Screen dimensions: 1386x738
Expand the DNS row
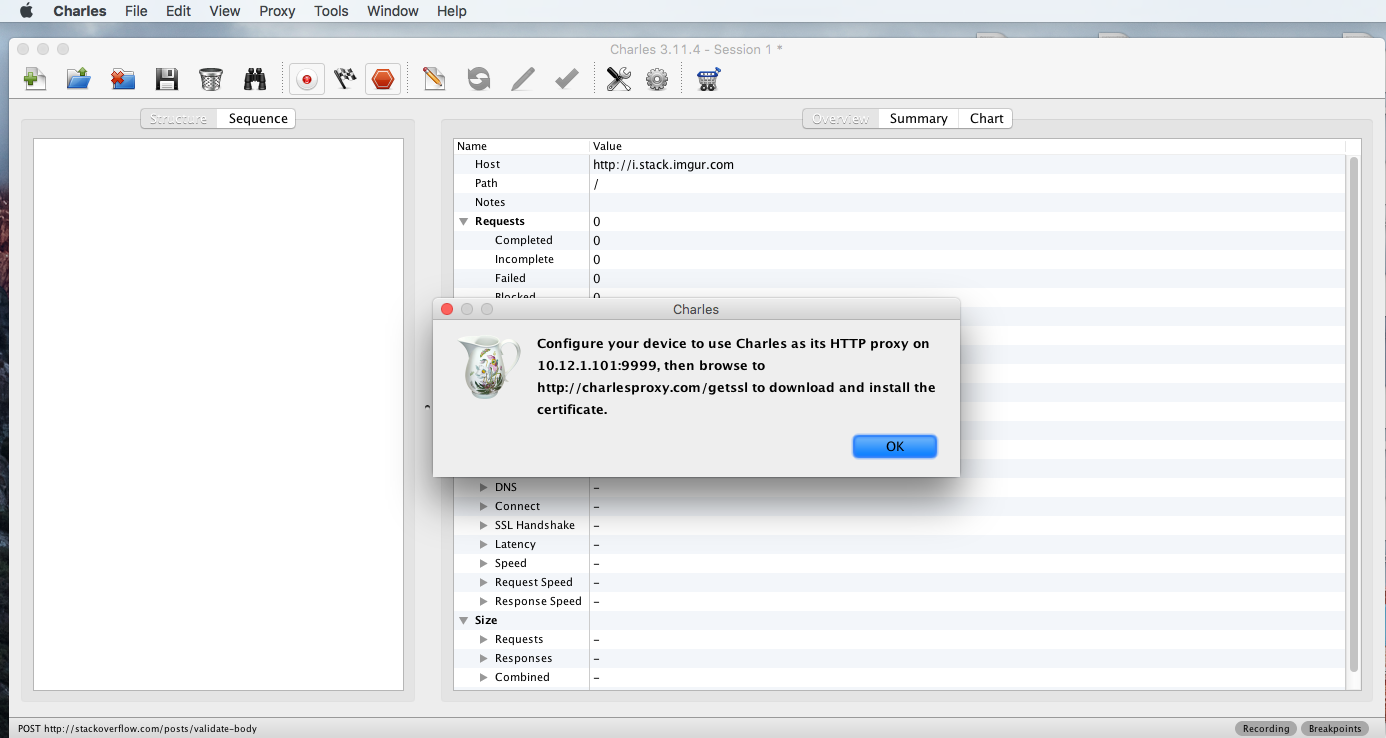click(484, 487)
